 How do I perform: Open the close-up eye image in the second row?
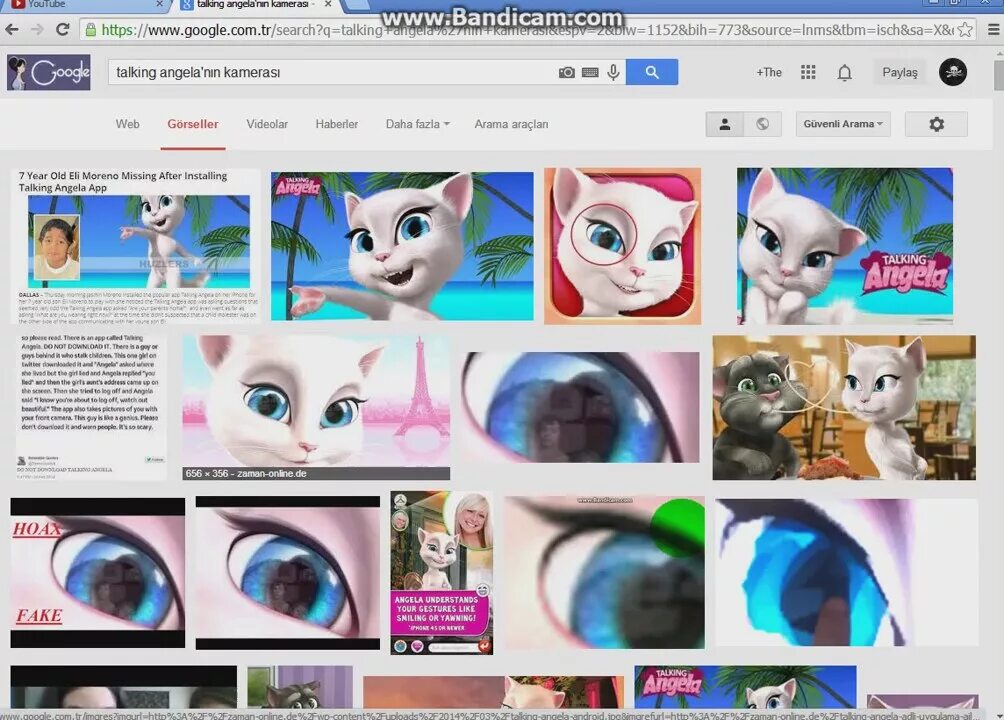click(580, 407)
